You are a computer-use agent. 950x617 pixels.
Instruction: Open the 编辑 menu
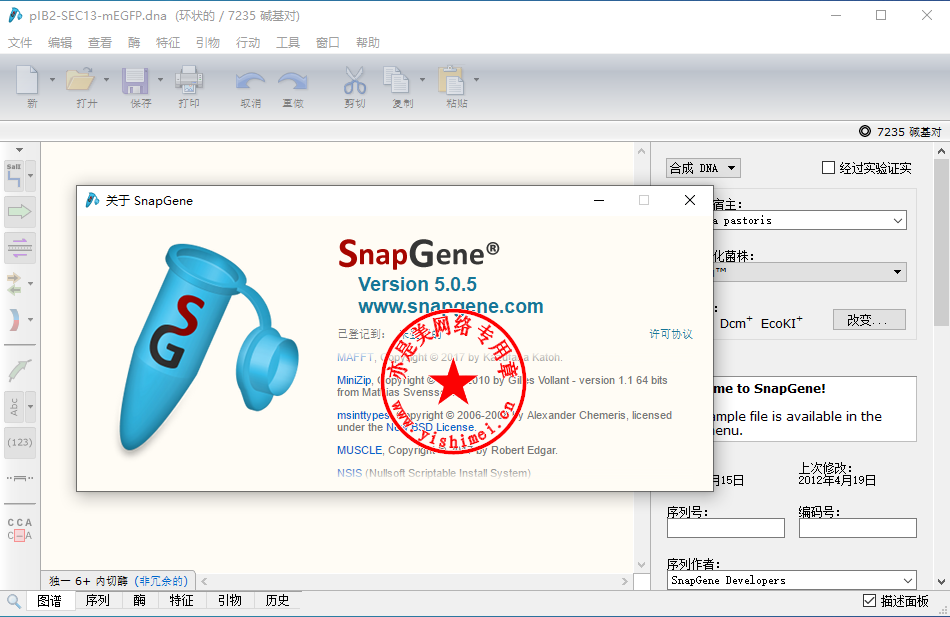click(60, 42)
